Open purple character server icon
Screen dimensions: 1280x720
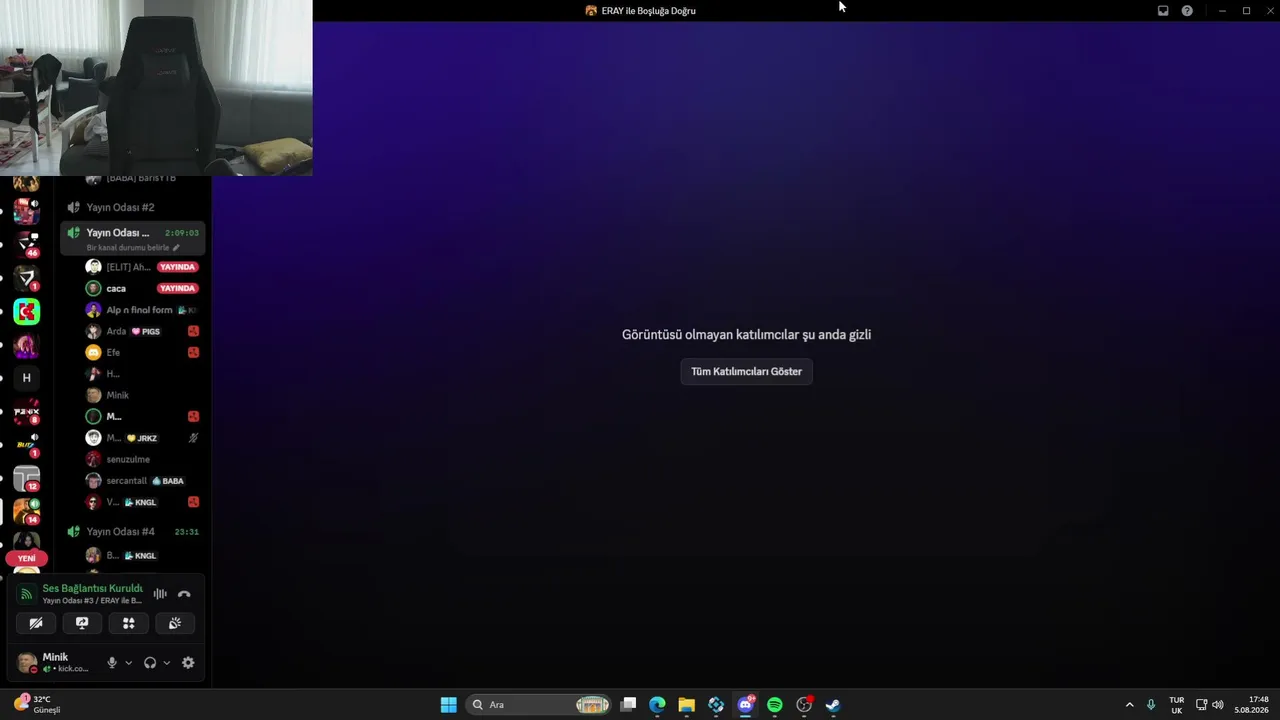[27, 345]
